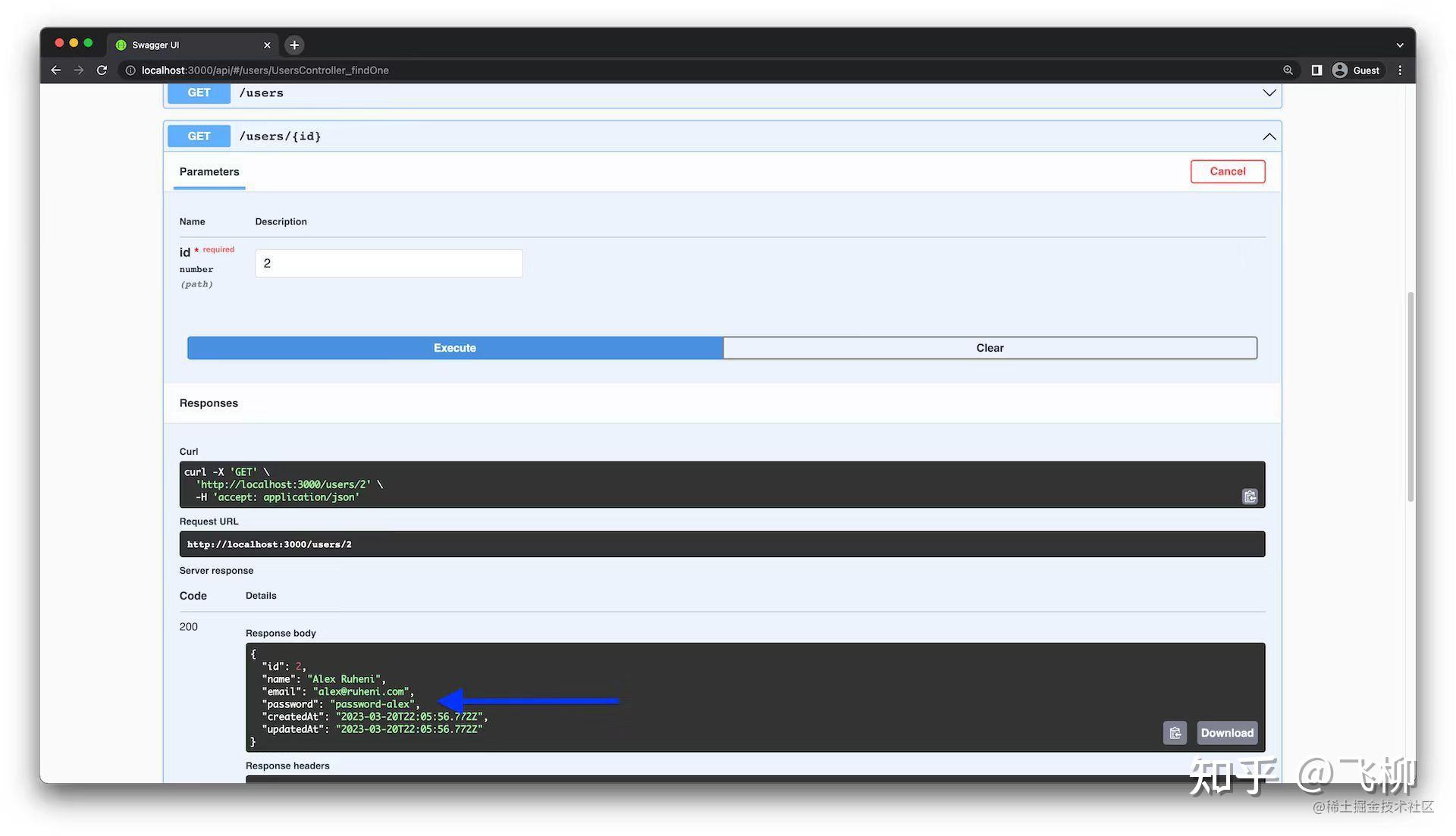Click the id number input field

point(389,263)
